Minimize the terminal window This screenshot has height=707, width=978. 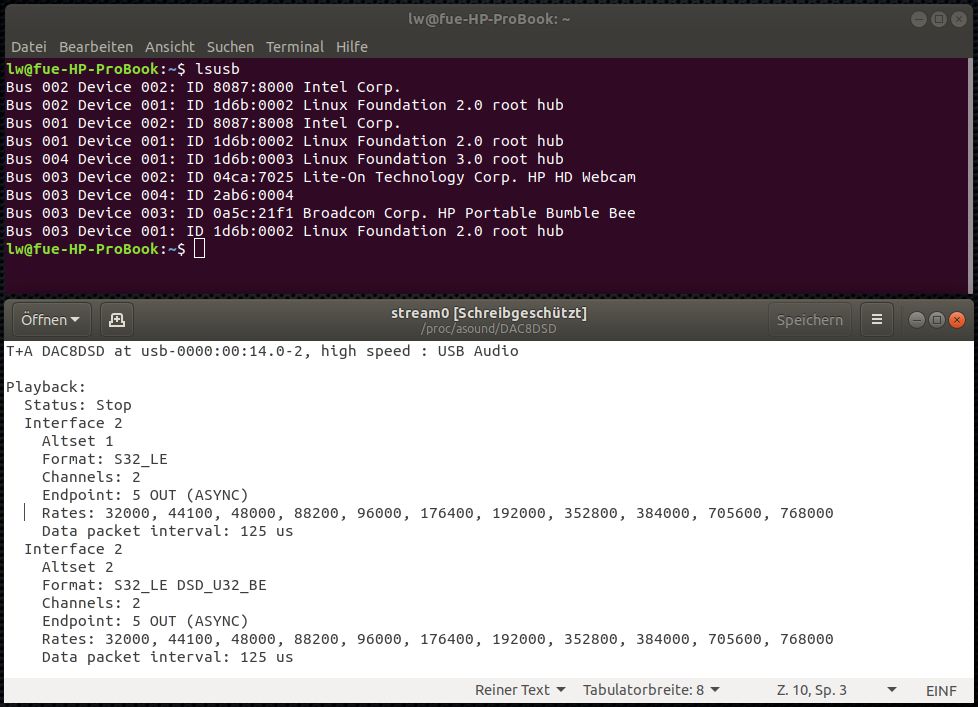click(918, 19)
